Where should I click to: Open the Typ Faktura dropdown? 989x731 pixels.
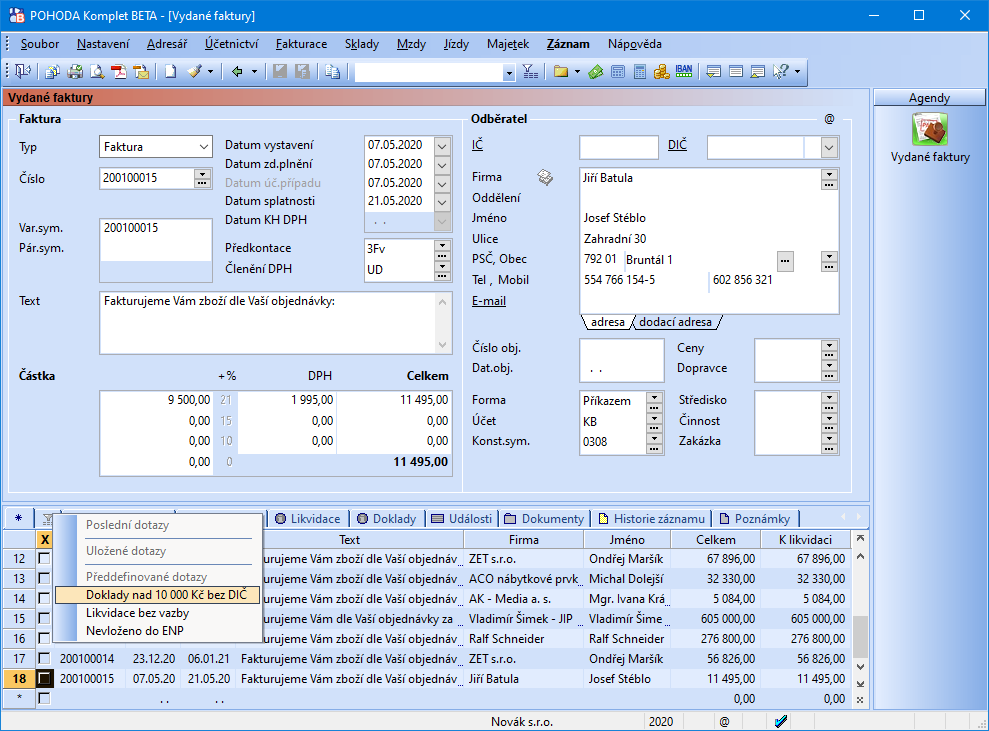pyautogui.click(x=204, y=147)
